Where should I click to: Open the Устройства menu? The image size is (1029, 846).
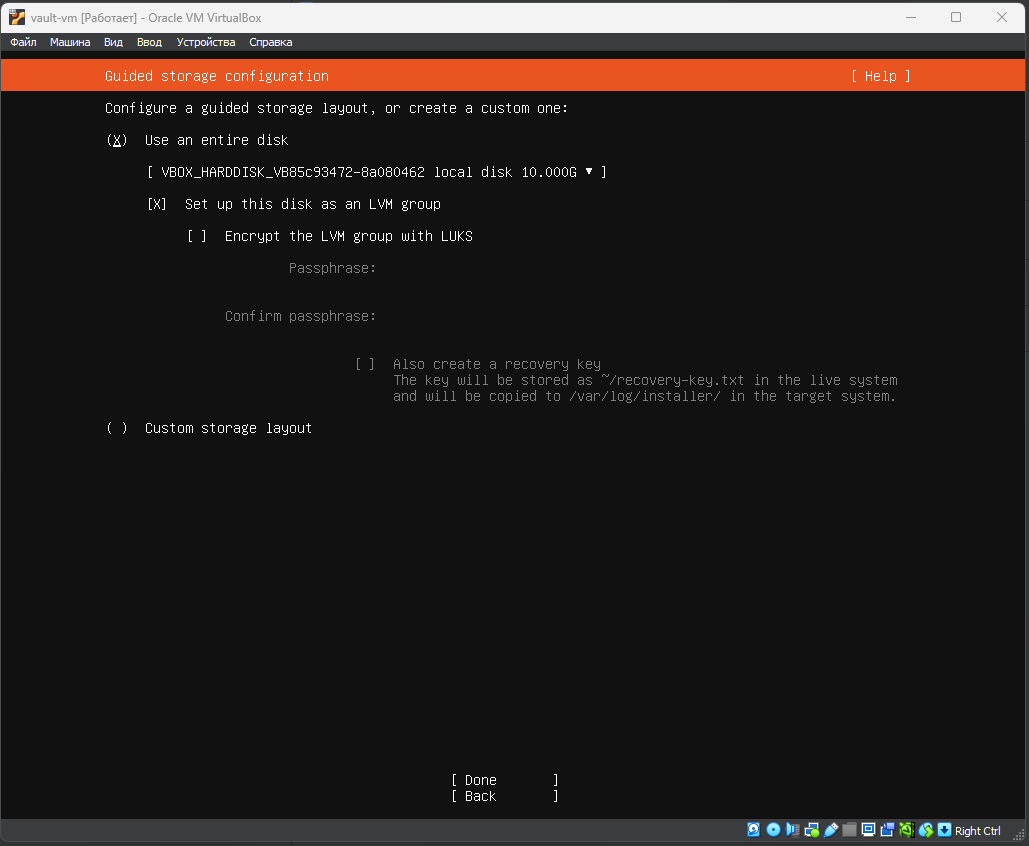coord(205,42)
